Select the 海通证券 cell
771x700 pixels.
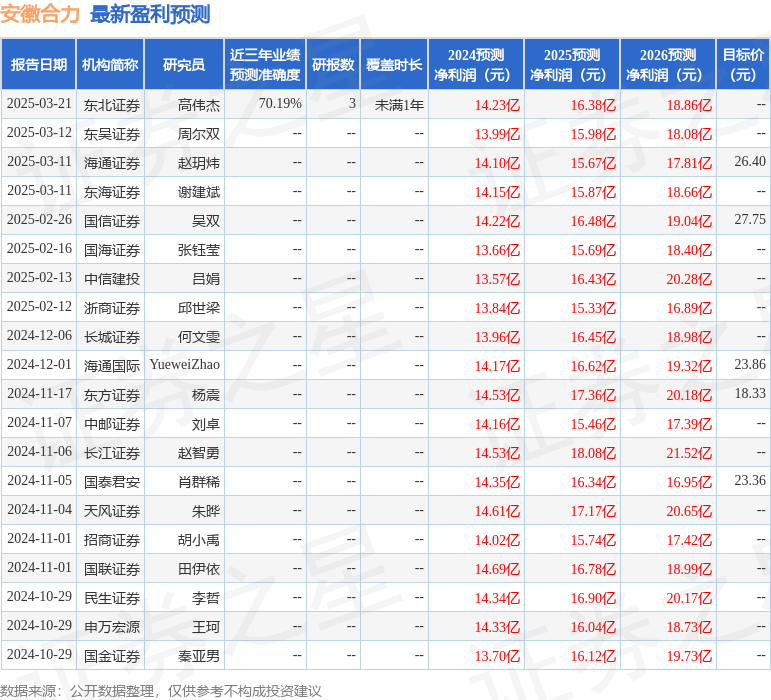112,163
